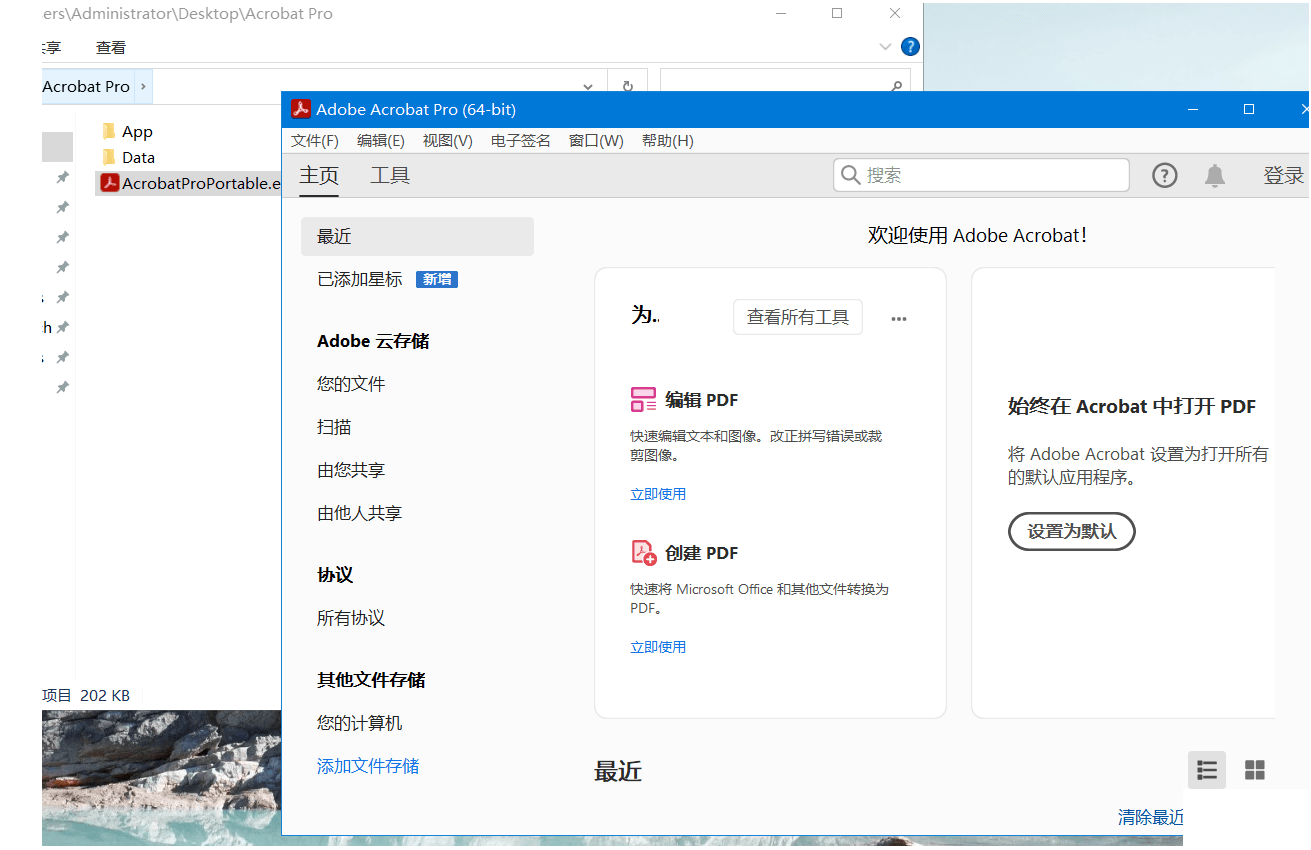Click the 添加文件存储 link
The image size is (1311, 850).
click(x=368, y=766)
